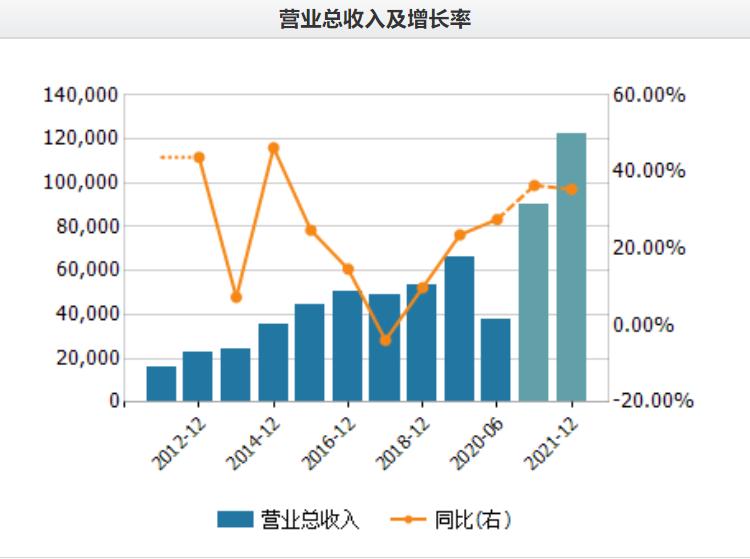
Task: Select the 2014-12 blue revenue bar
Action: click(x=273, y=362)
